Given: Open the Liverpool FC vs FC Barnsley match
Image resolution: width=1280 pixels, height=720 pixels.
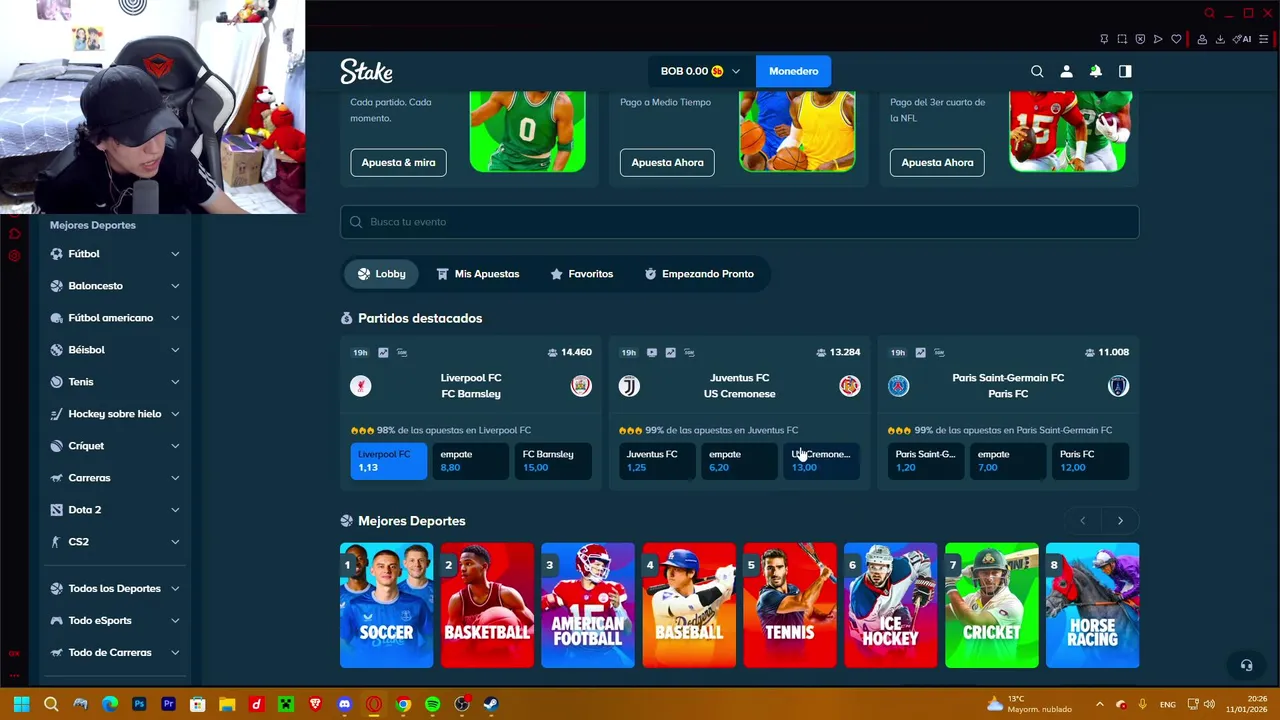Looking at the screenshot, I should 471,386.
